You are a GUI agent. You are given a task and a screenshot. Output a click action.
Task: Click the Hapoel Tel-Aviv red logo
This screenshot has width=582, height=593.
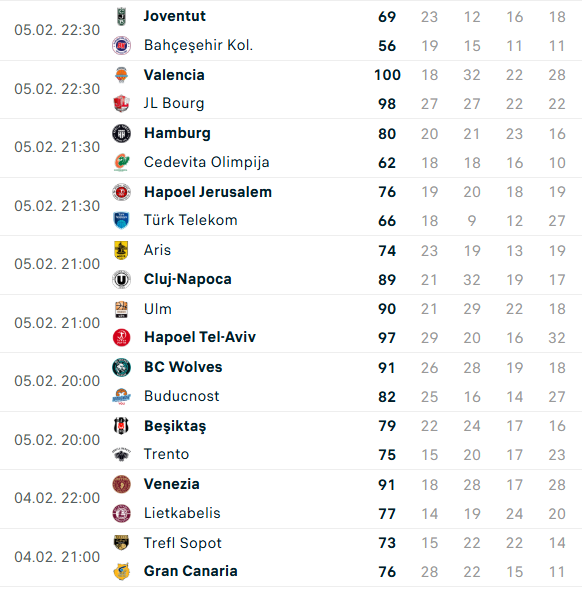[121, 338]
